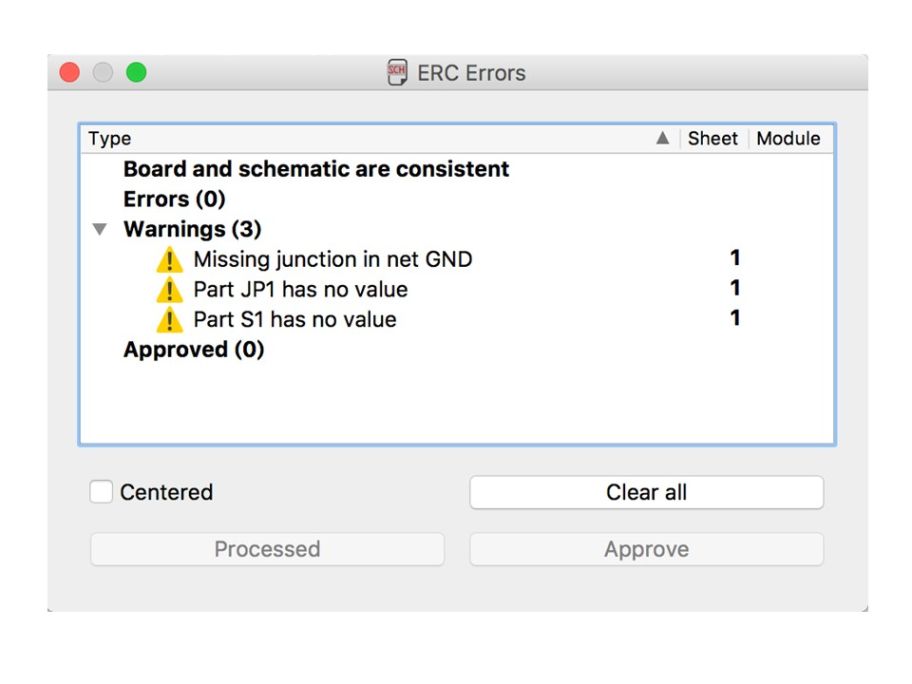
Task: Select Missing junction in net GND warning
Action: [457, 259]
